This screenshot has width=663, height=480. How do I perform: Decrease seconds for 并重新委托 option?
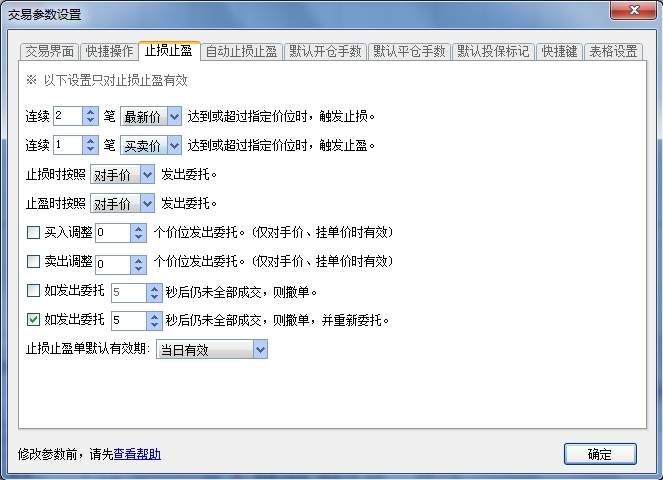click(154, 325)
